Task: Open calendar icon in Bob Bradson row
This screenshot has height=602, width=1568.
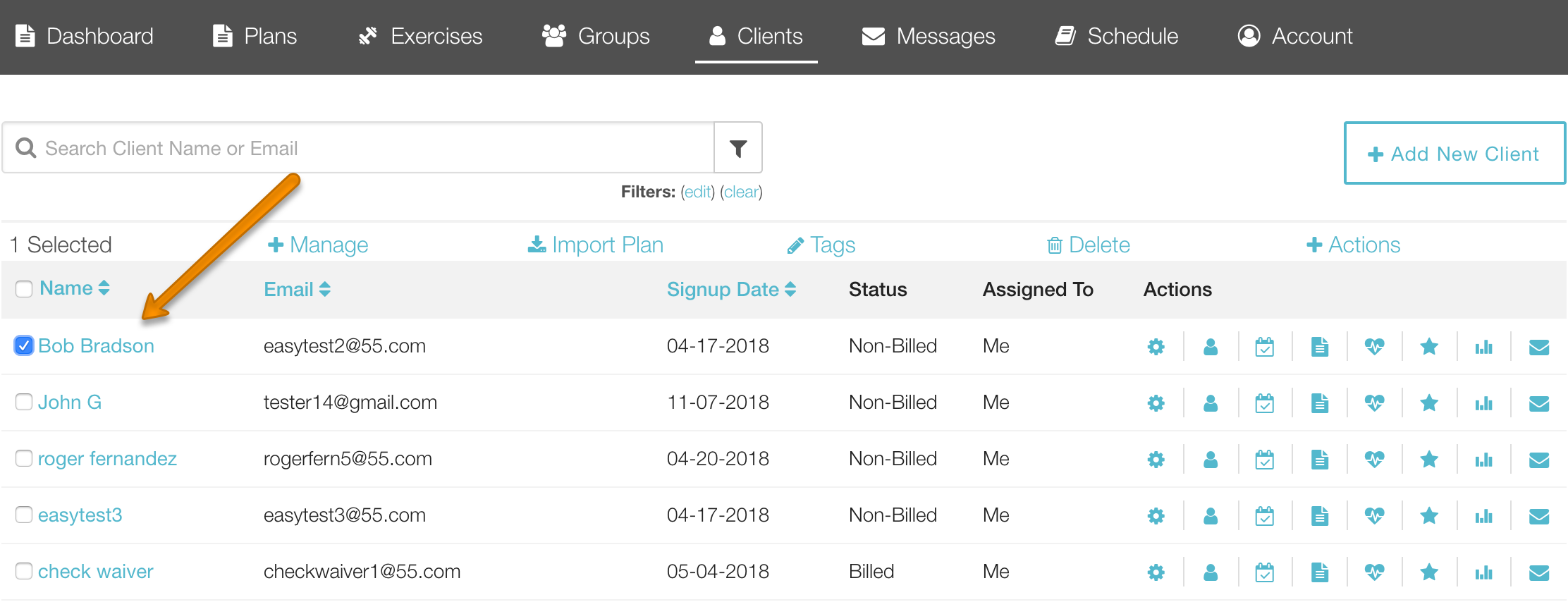Action: point(1265,346)
